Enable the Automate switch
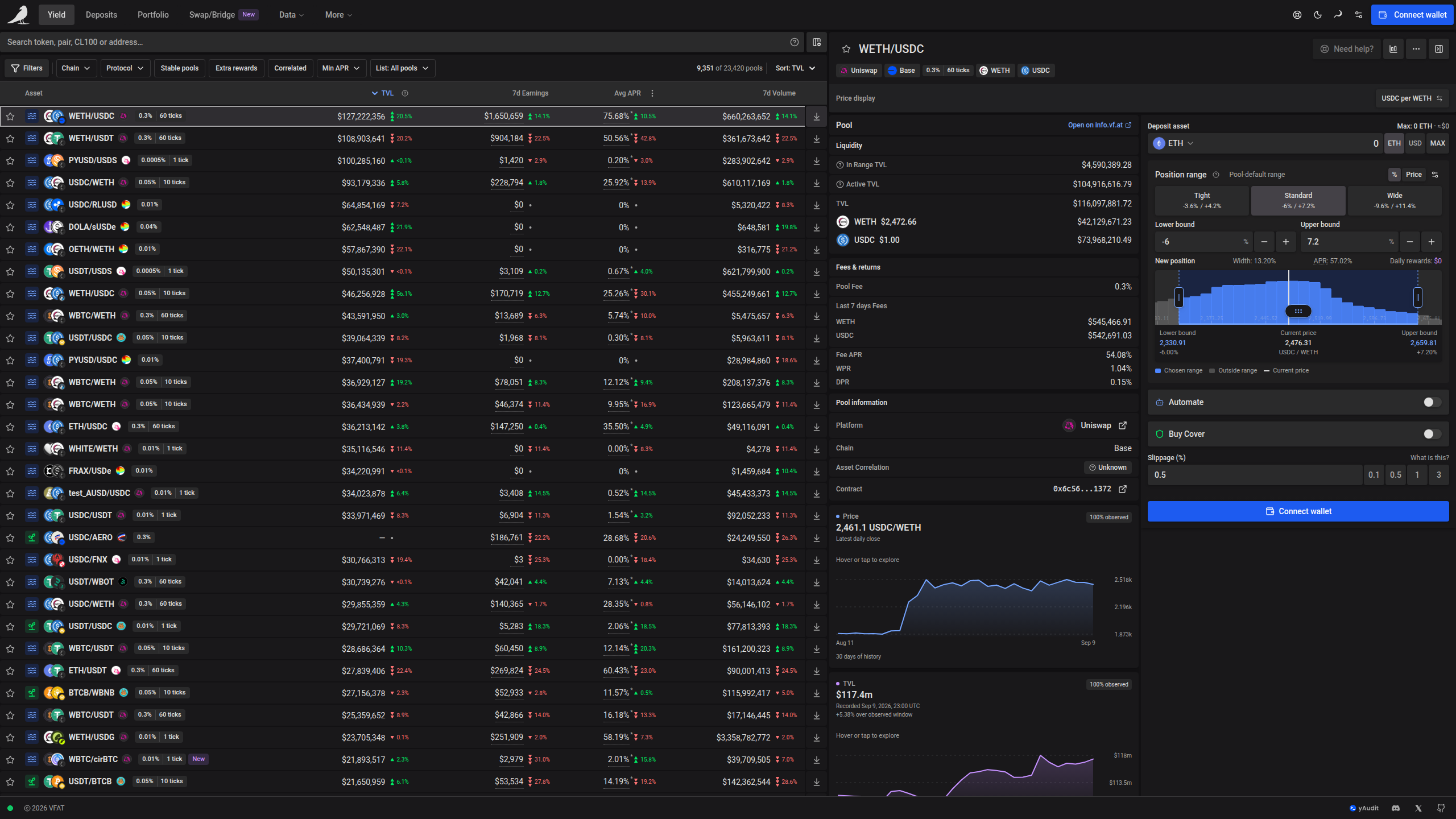1456x819 pixels. click(x=1432, y=402)
